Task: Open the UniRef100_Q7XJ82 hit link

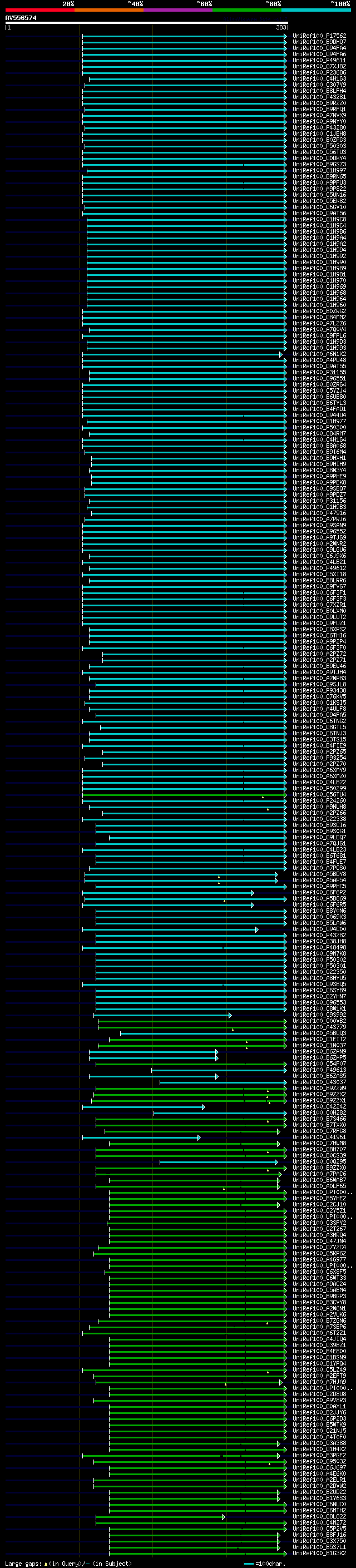Action: tap(319, 66)
